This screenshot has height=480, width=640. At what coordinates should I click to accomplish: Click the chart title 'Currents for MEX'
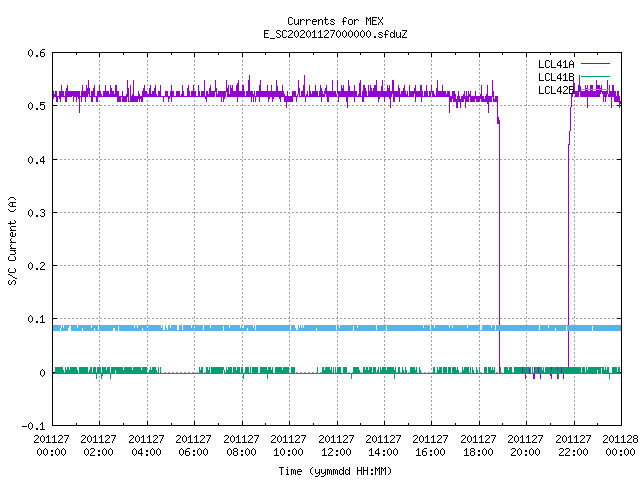335,21
